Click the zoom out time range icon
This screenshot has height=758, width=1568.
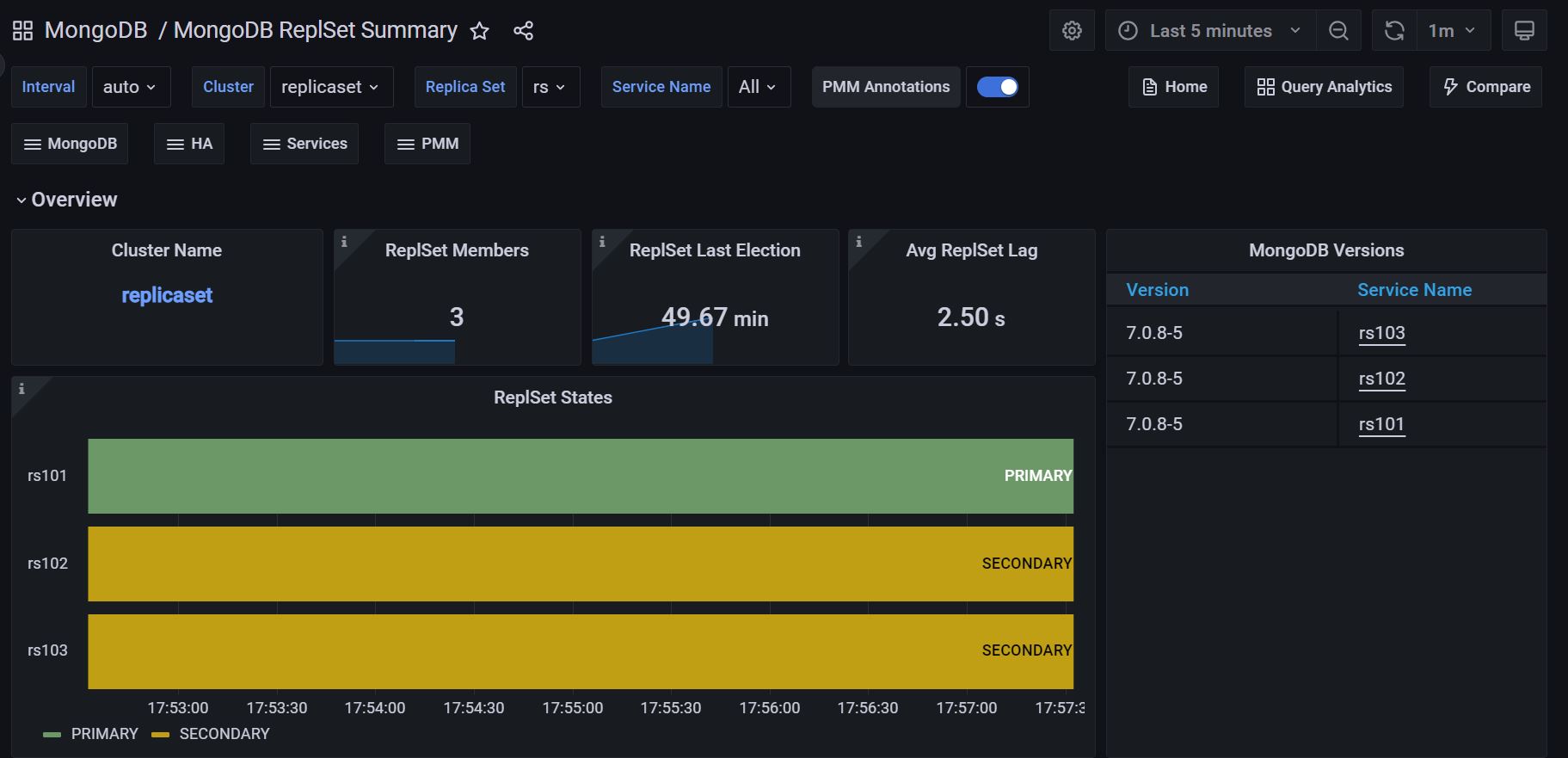1338,31
